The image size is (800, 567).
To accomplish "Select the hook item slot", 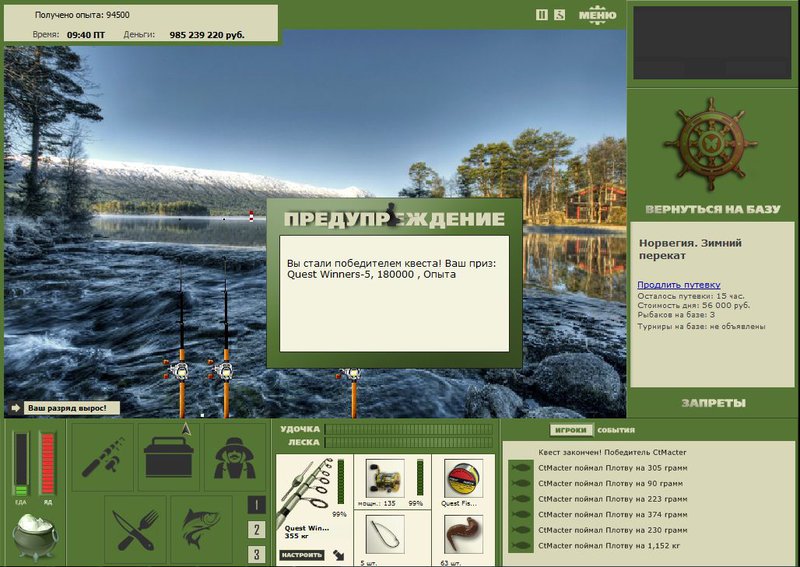I will (385, 535).
